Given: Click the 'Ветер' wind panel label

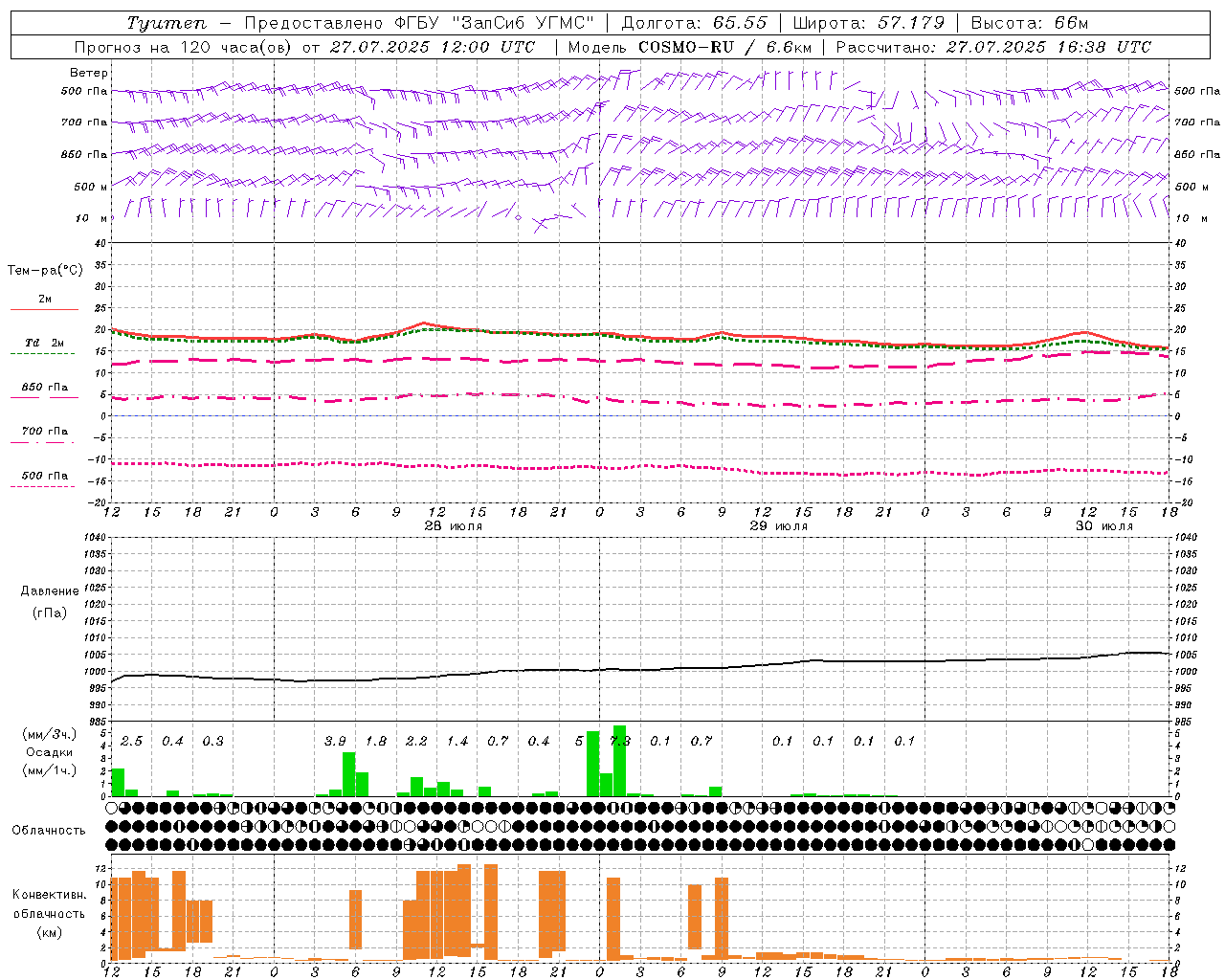Looking at the screenshot, I should coord(89,73).
